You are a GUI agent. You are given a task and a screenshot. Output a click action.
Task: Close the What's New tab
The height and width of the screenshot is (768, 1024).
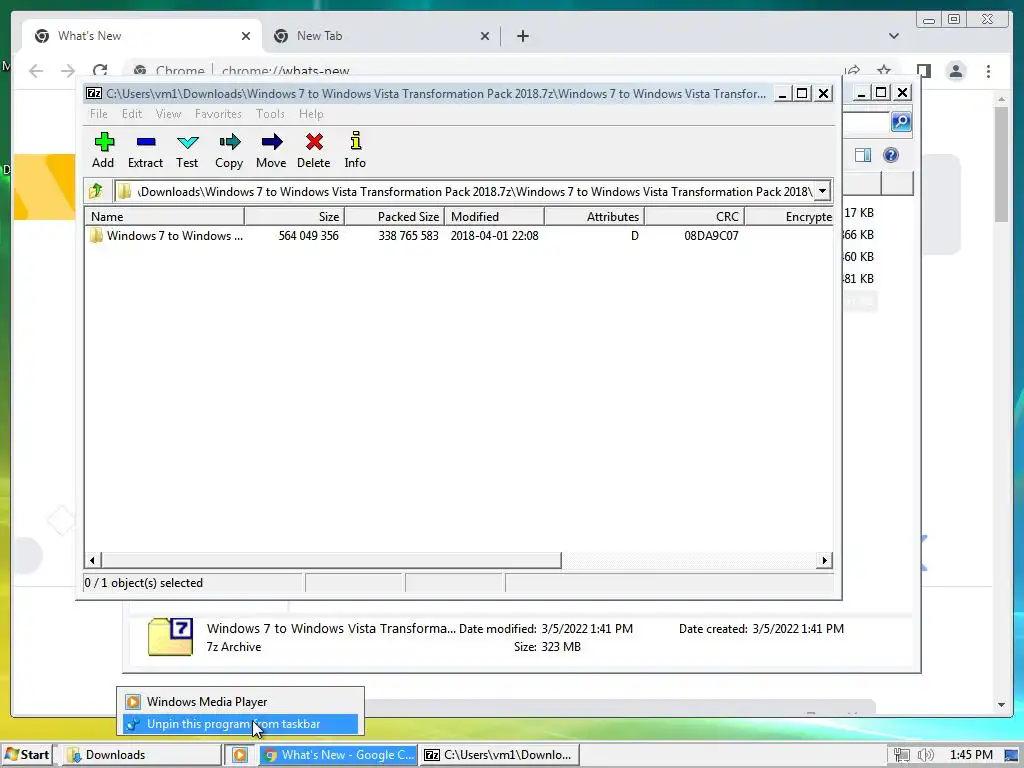(246, 36)
